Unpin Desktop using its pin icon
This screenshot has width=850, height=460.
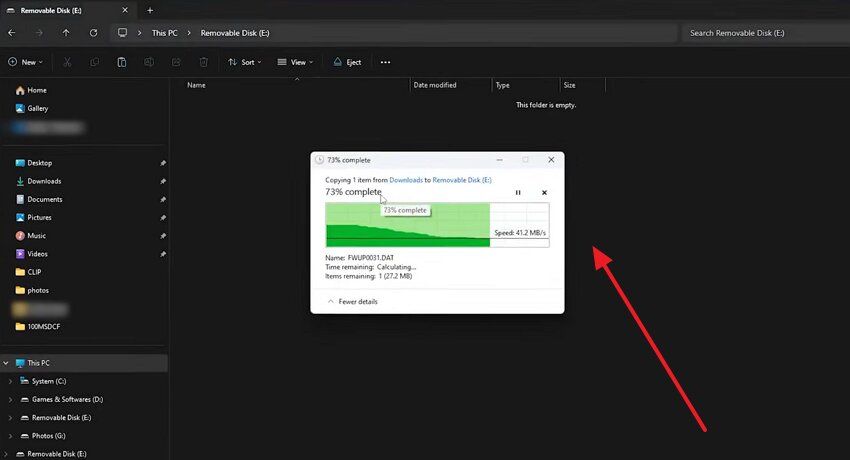163,163
